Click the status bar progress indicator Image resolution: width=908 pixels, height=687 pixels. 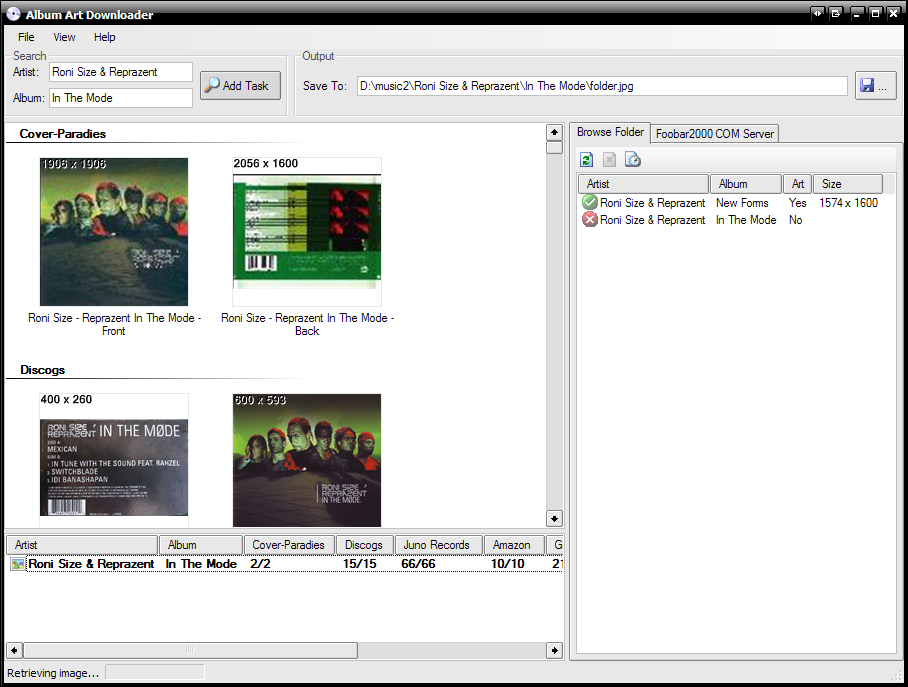[x=155, y=672]
